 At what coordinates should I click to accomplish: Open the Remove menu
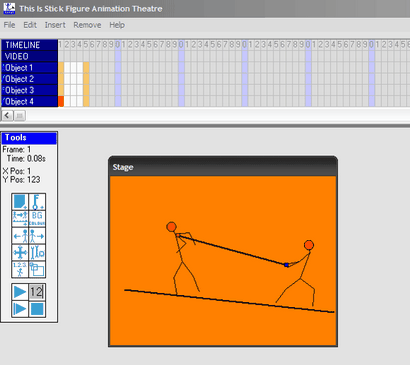point(87,25)
